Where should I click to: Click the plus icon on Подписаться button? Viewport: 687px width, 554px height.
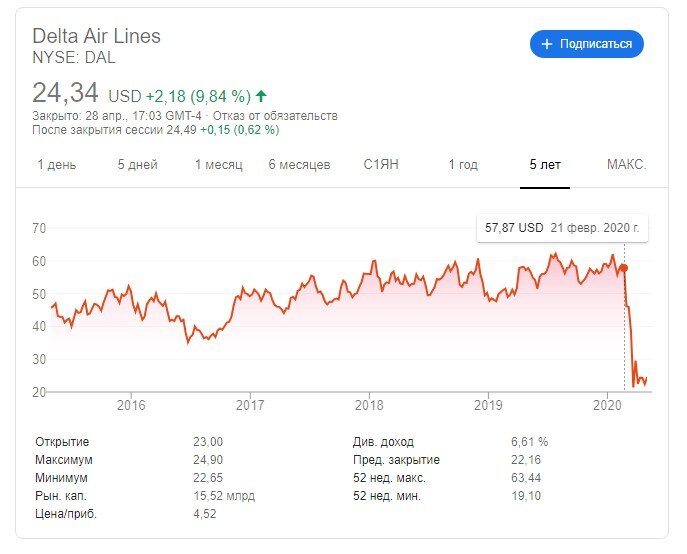[x=547, y=44]
